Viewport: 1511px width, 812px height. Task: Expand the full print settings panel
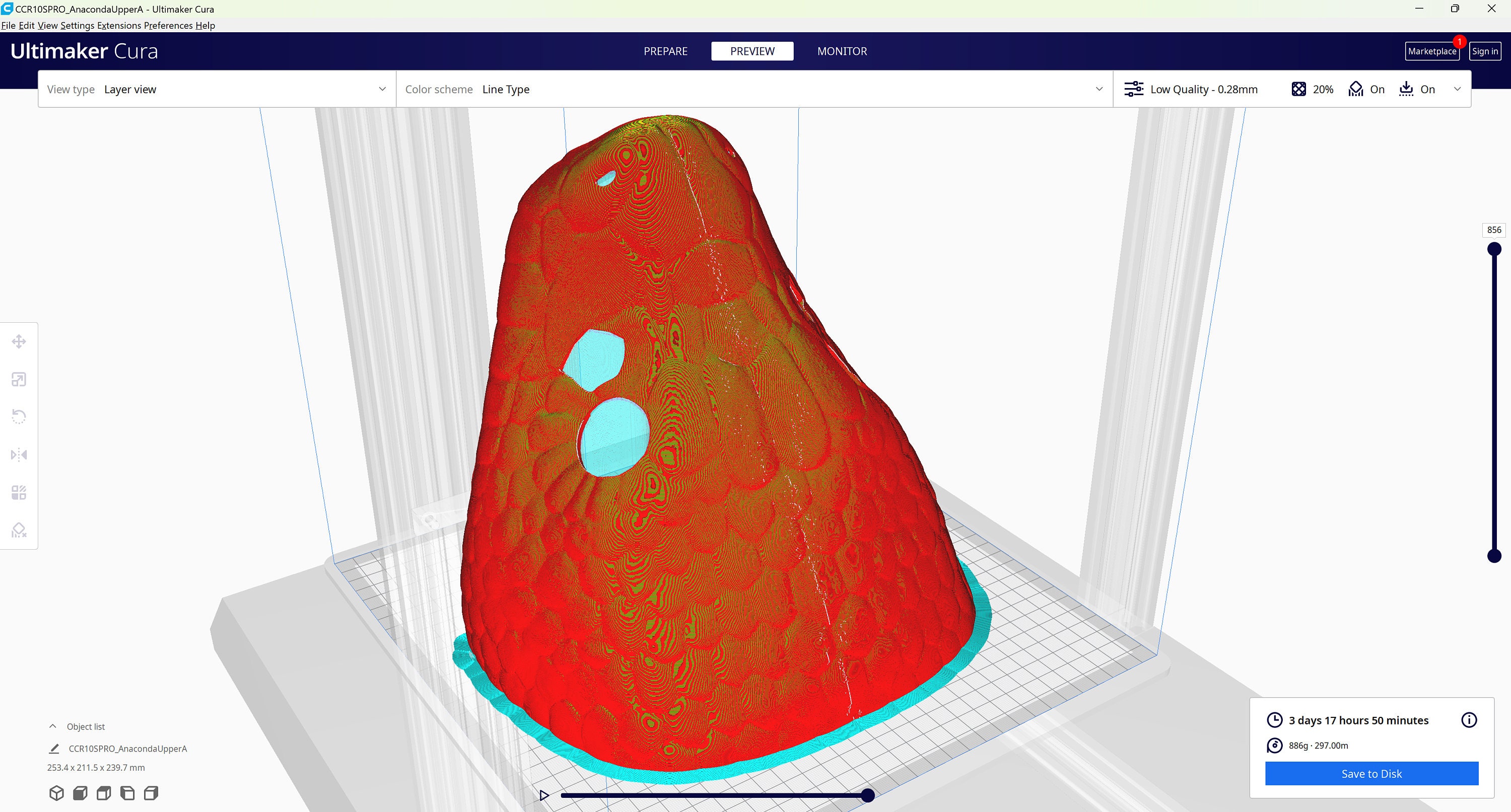[1458, 89]
